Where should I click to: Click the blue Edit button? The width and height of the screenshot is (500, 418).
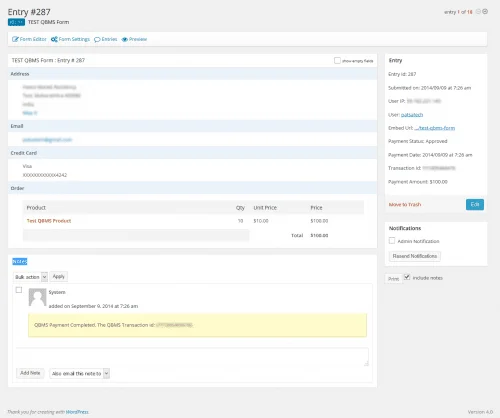coord(475,204)
